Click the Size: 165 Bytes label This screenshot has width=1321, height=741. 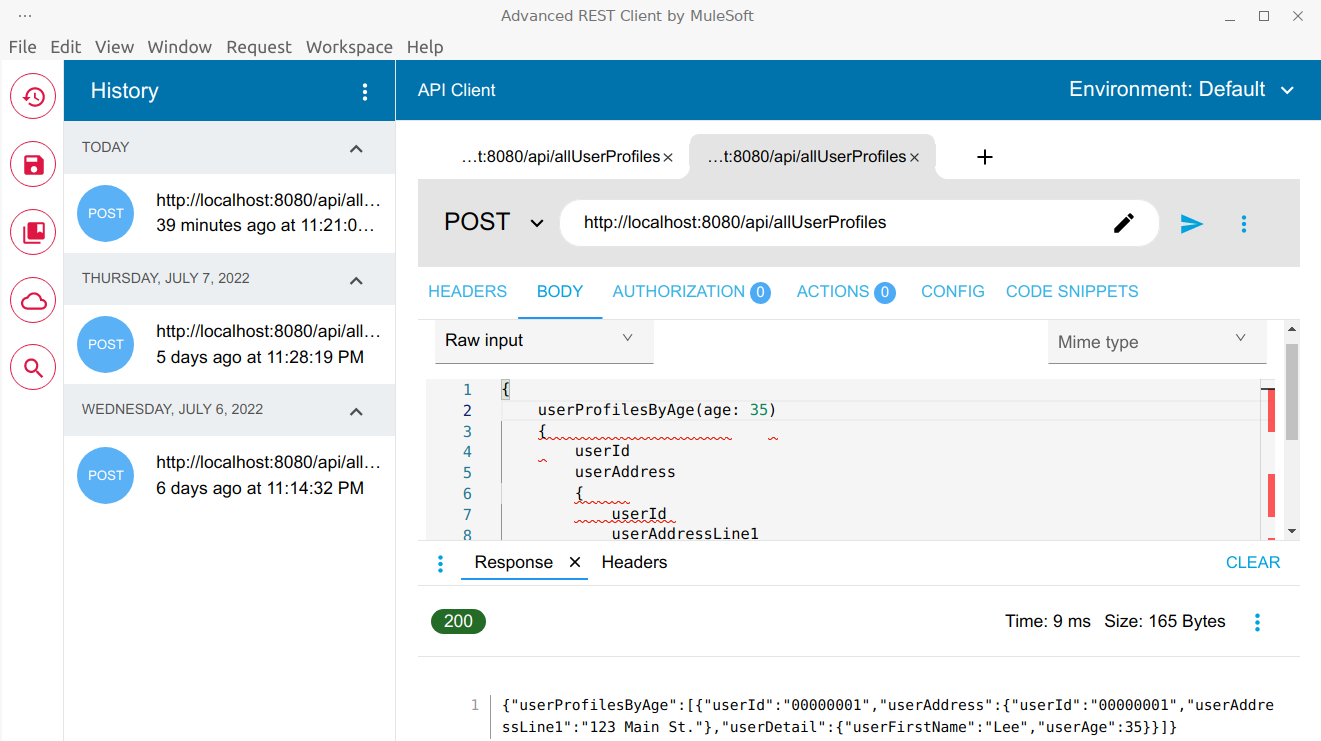pos(1165,621)
